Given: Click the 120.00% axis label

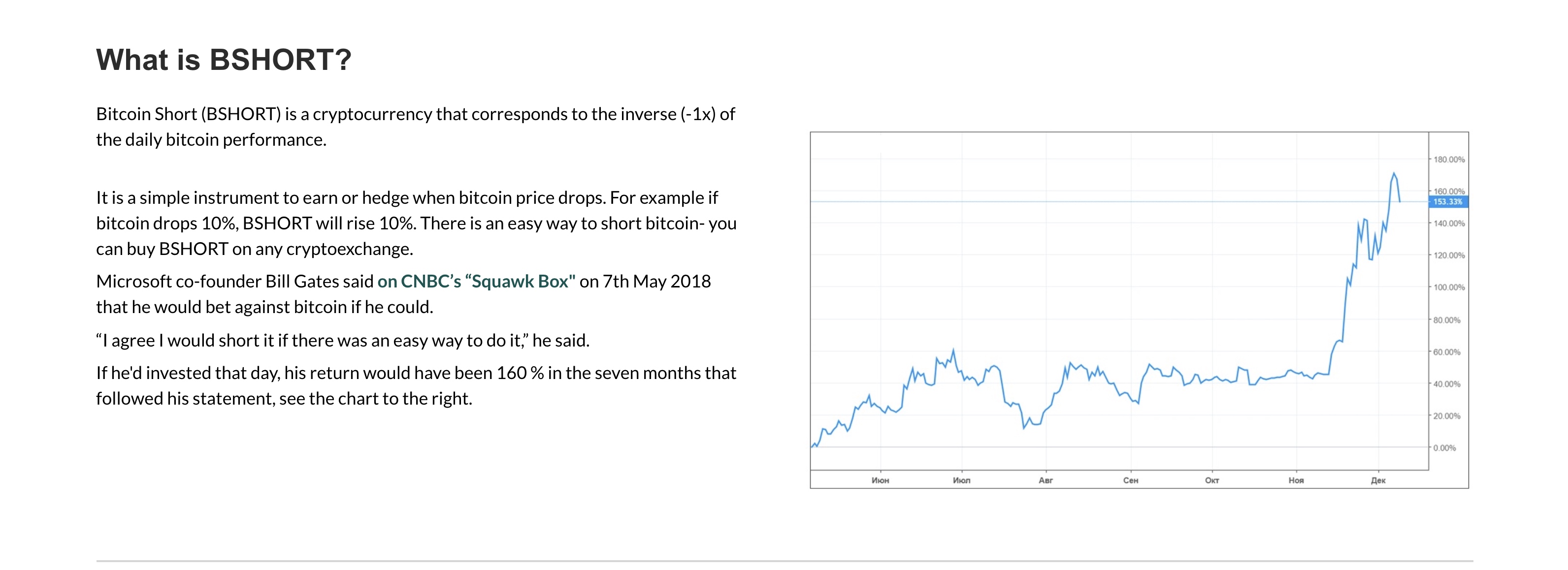Looking at the screenshot, I should pyautogui.click(x=1449, y=255).
